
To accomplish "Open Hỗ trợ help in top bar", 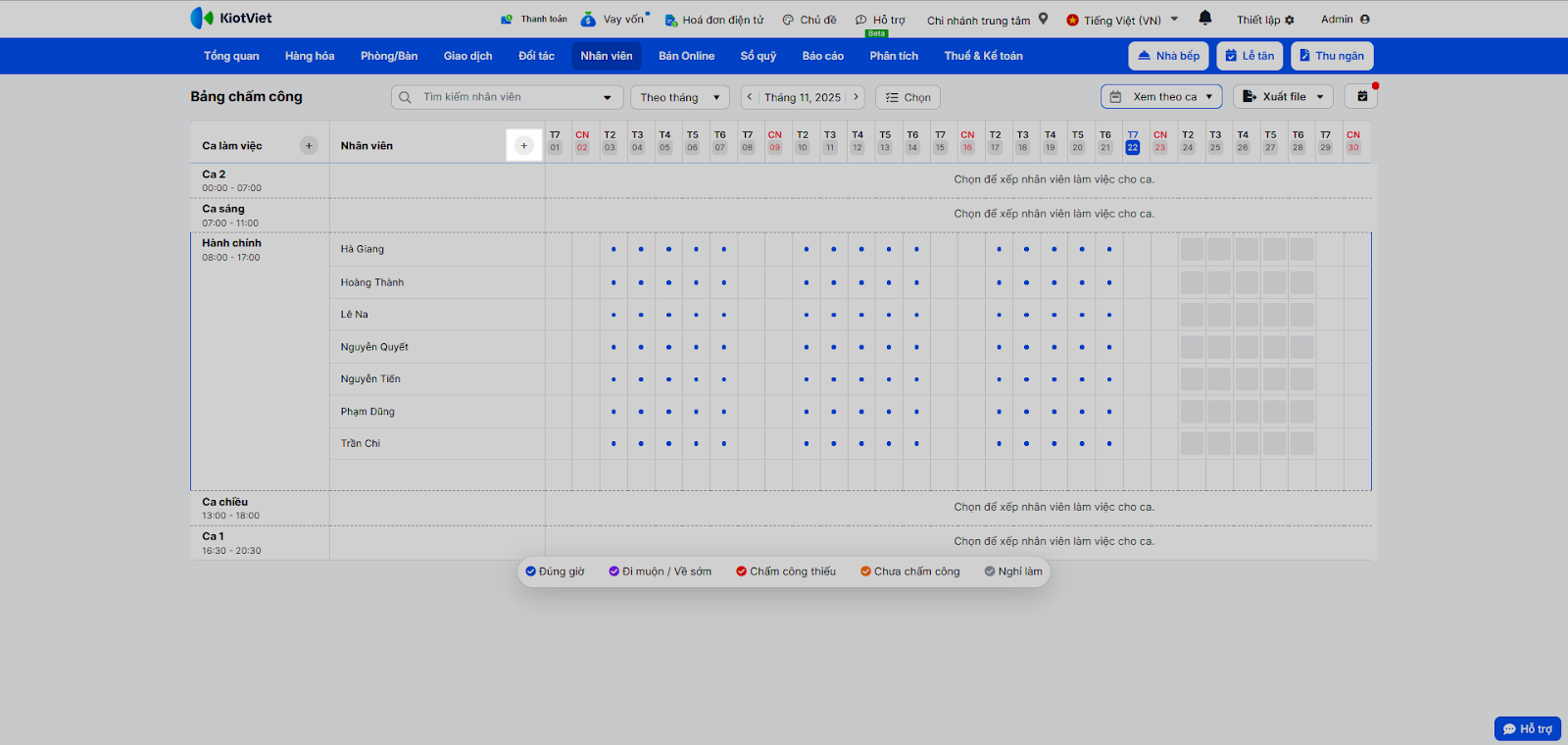I will [x=880, y=20].
